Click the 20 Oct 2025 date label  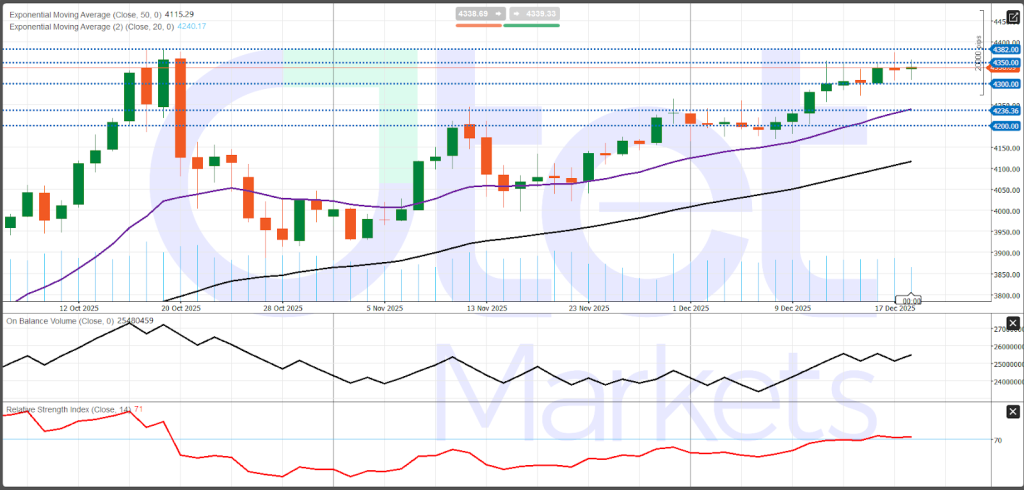(x=180, y=308)
